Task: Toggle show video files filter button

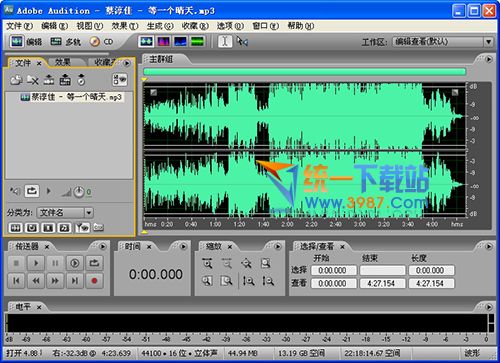Action: point(48,228)
